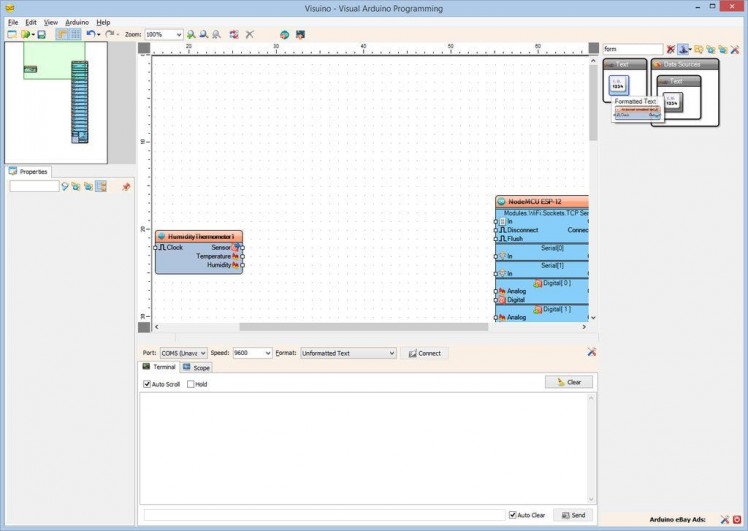Toggle the grid display toolbar icon

click(x=75, y=34)
